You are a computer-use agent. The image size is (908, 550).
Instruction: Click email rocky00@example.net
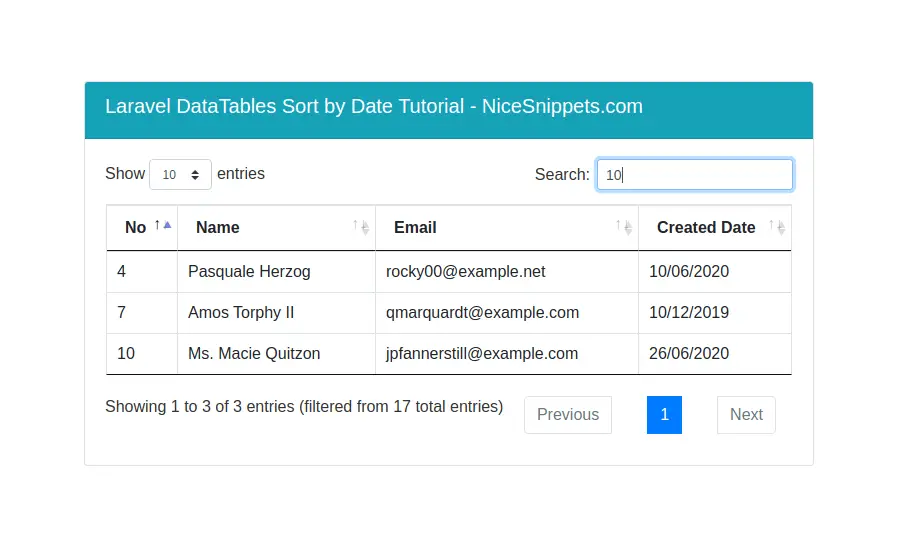[x=466, y=272]
